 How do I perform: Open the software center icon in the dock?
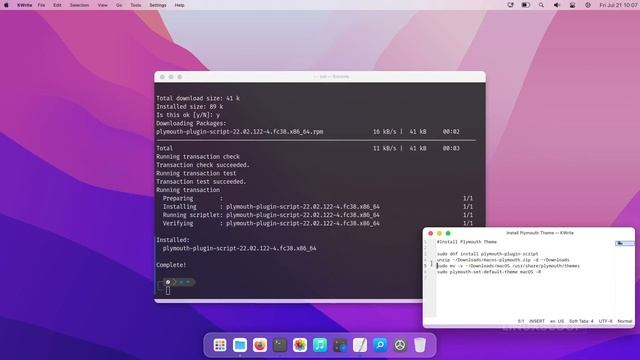pos(340,345)
